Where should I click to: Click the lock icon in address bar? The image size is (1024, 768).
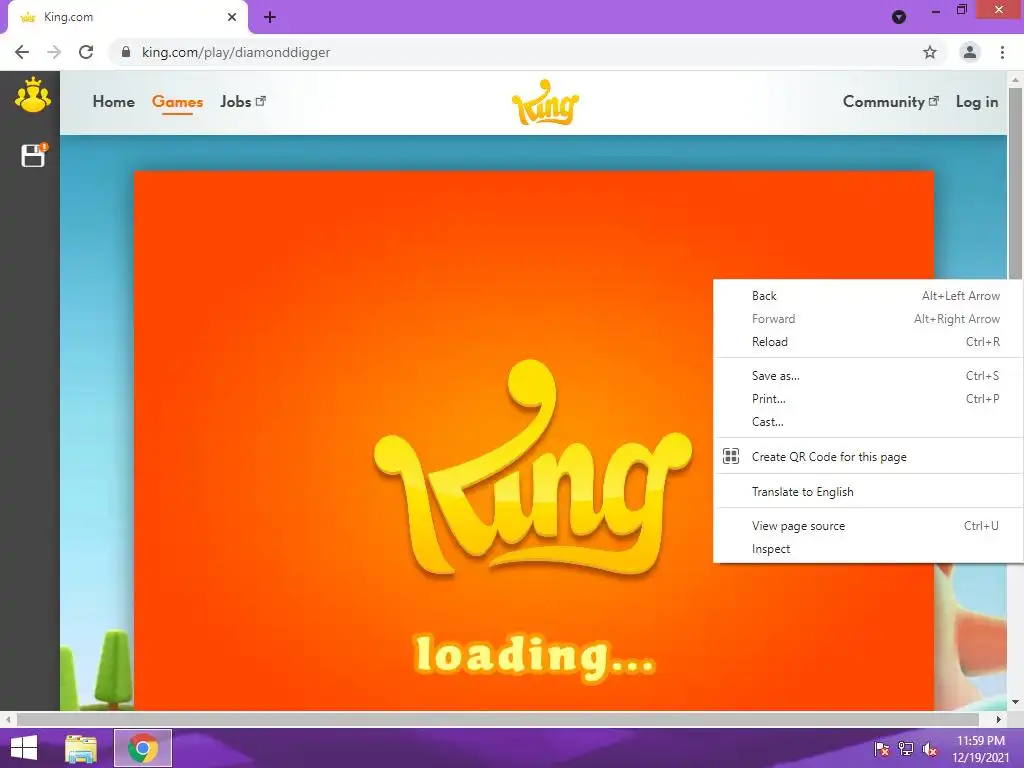tap(126, 52)
